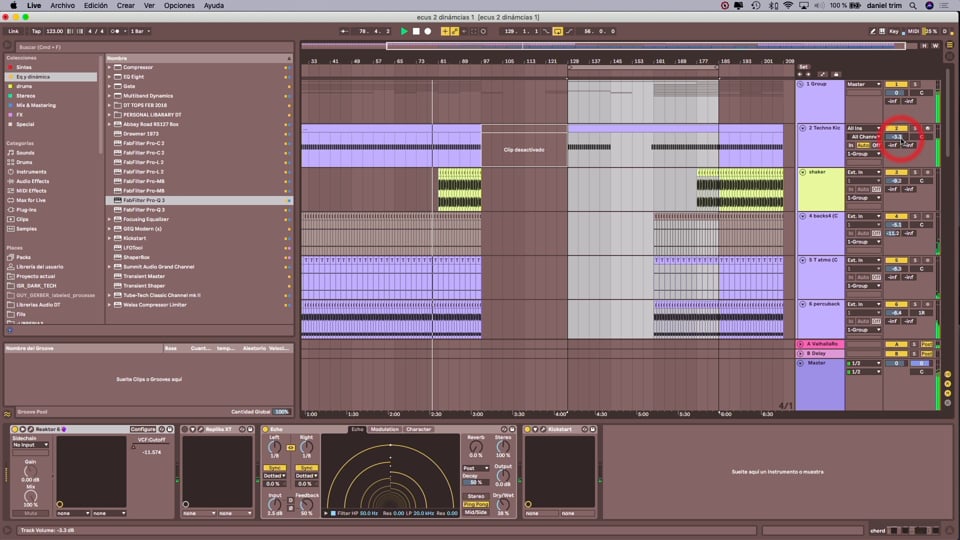Viewport: 960px width, 540px height.
Task: Open the Opciones menu
Action: coord(179,6)
